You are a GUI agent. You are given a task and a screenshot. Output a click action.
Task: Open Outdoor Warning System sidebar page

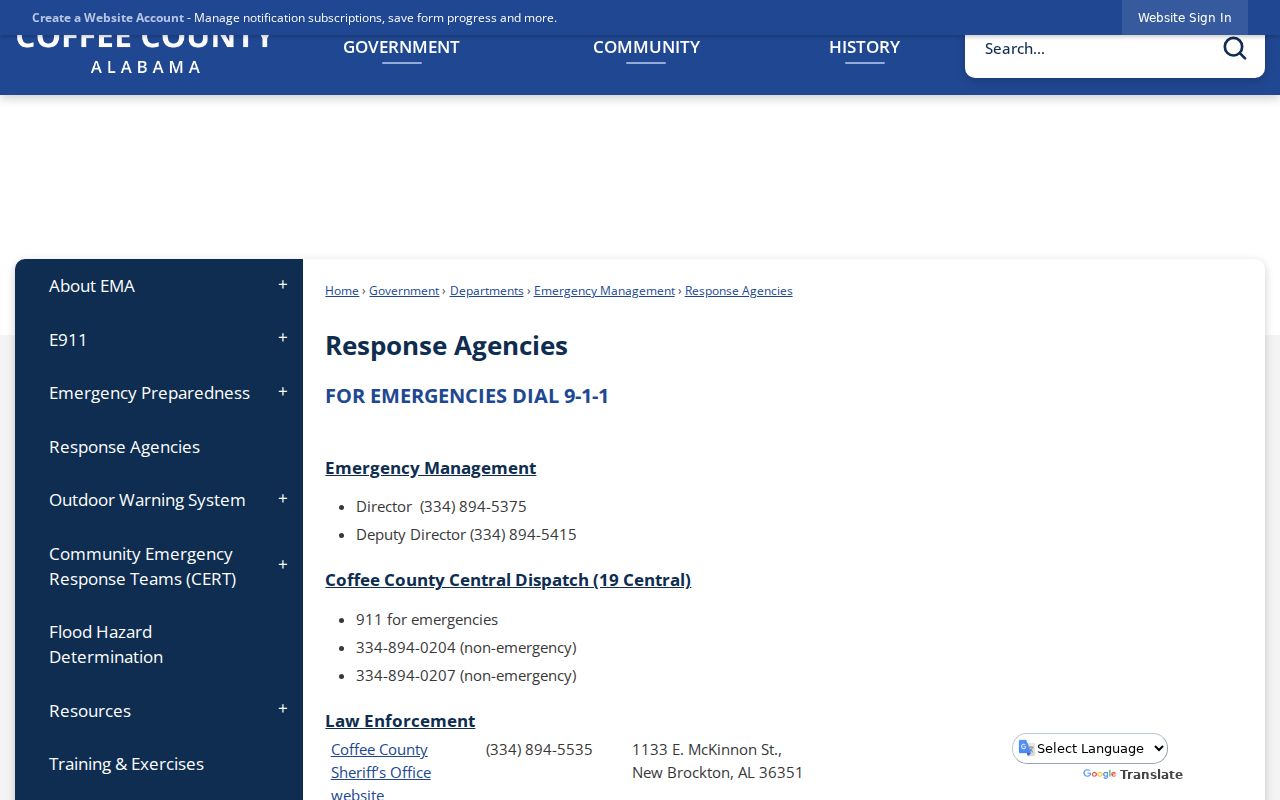tap(147, 500)
